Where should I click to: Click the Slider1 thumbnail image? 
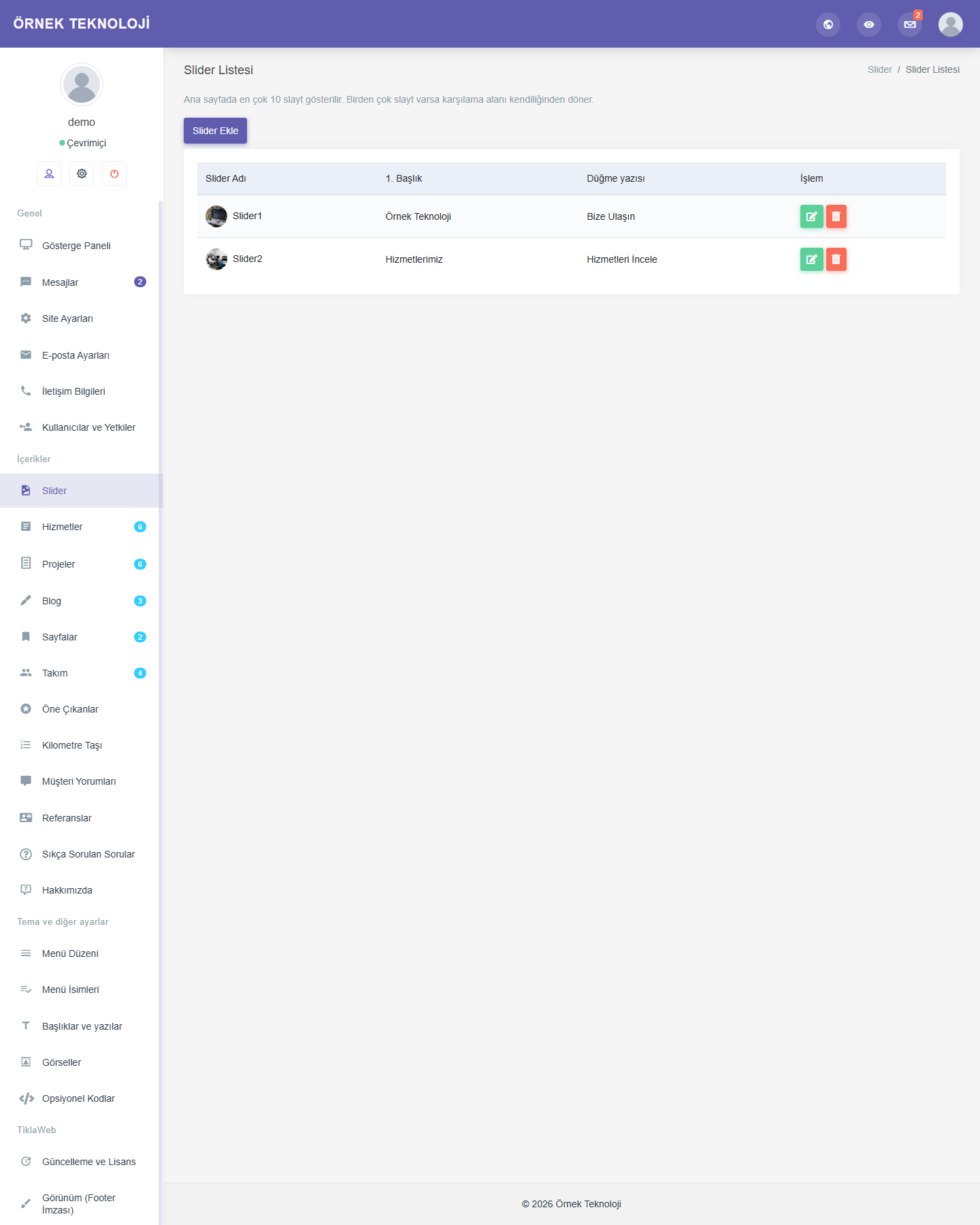[216, 216]
